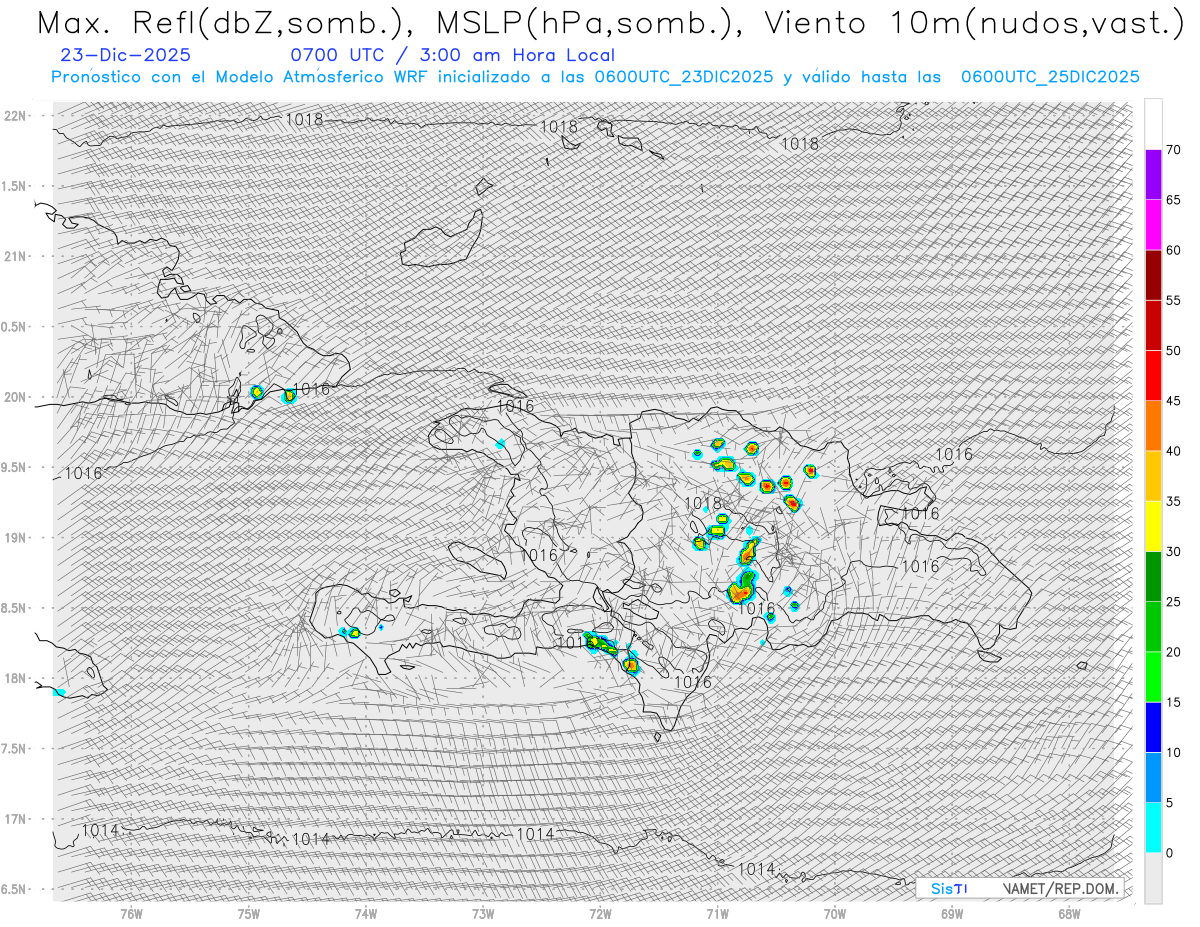Click the "72W" longitude axis label

point(600,913)
